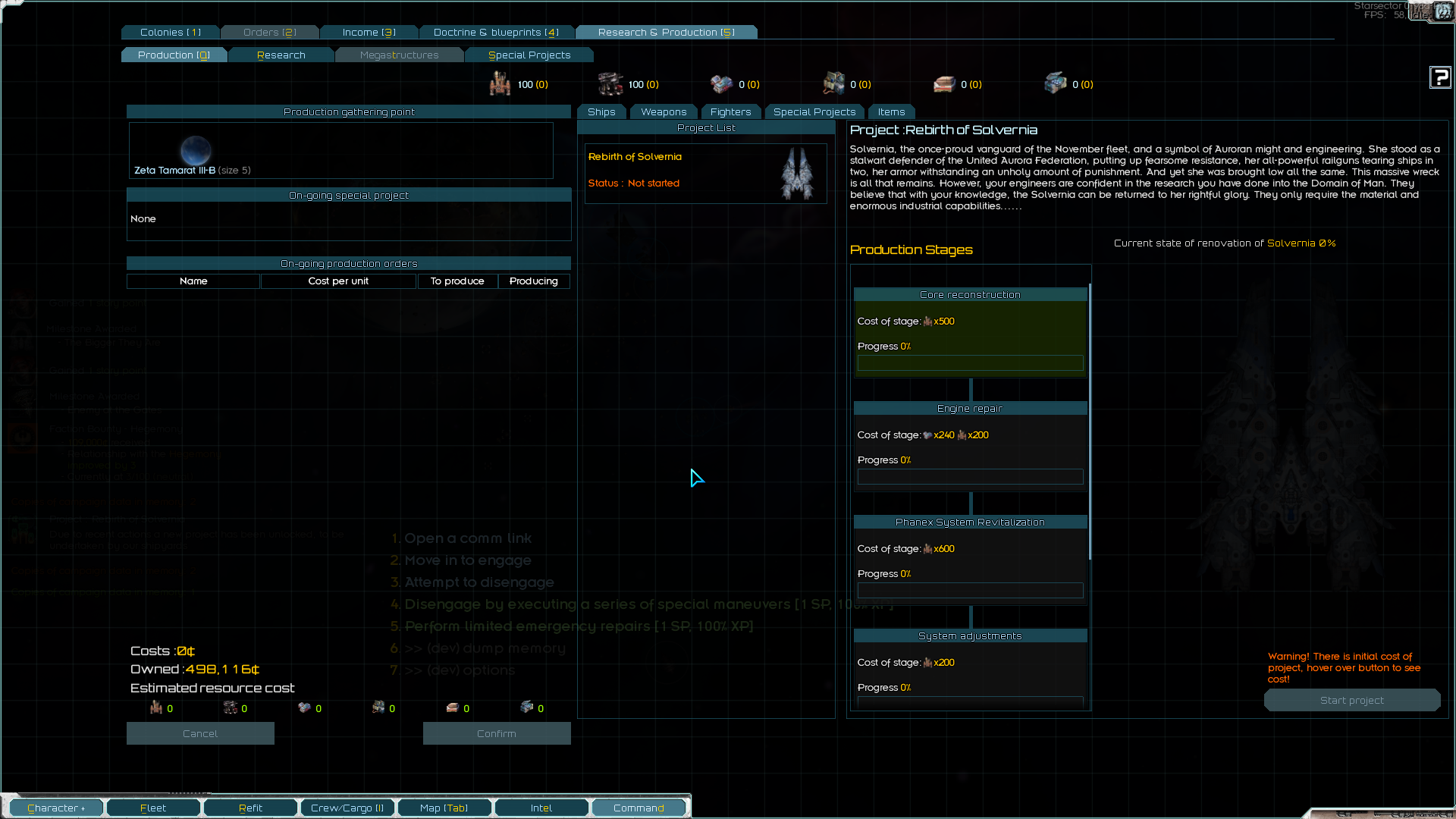Click the fifth top resource icon

coord(944,83)
